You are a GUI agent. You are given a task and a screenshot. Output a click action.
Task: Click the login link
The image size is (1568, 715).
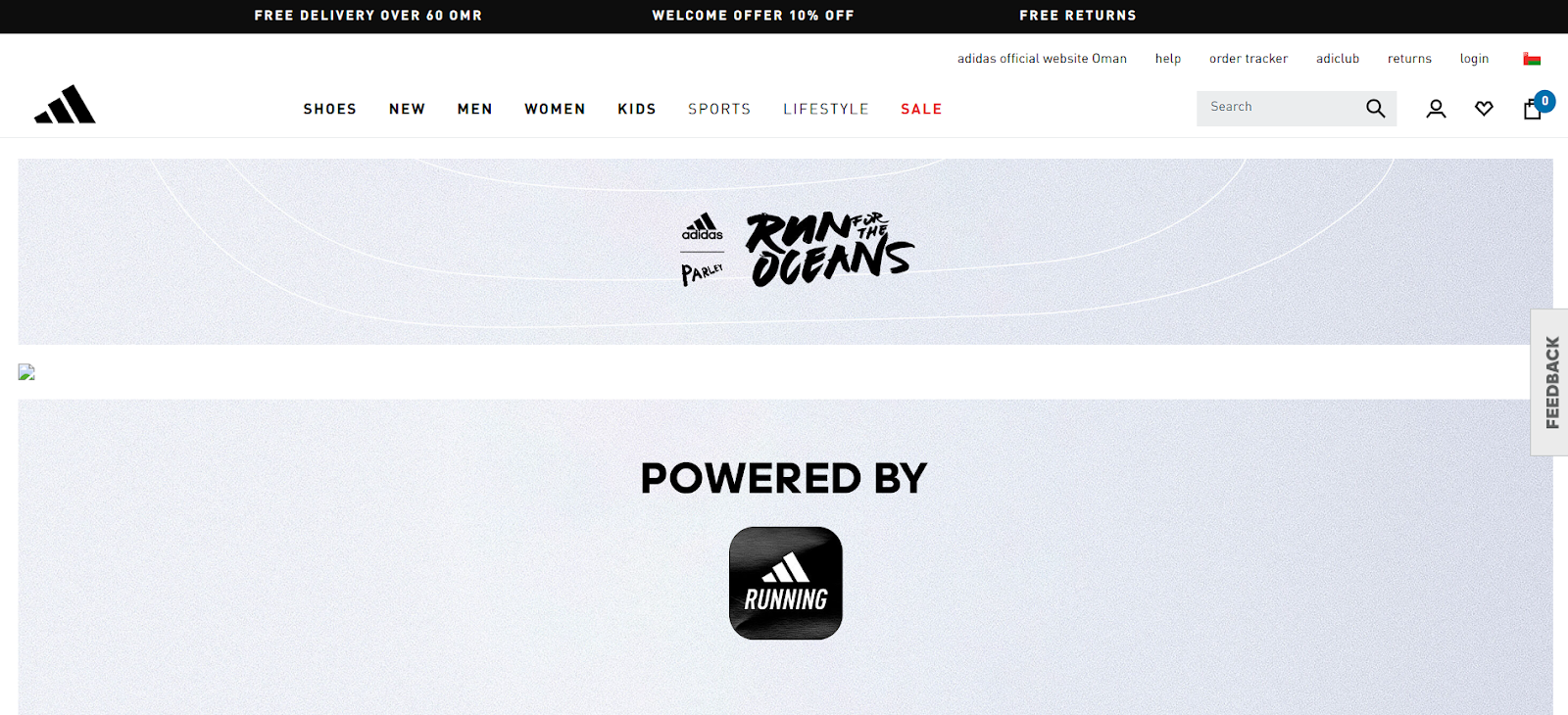[1474, 59]
